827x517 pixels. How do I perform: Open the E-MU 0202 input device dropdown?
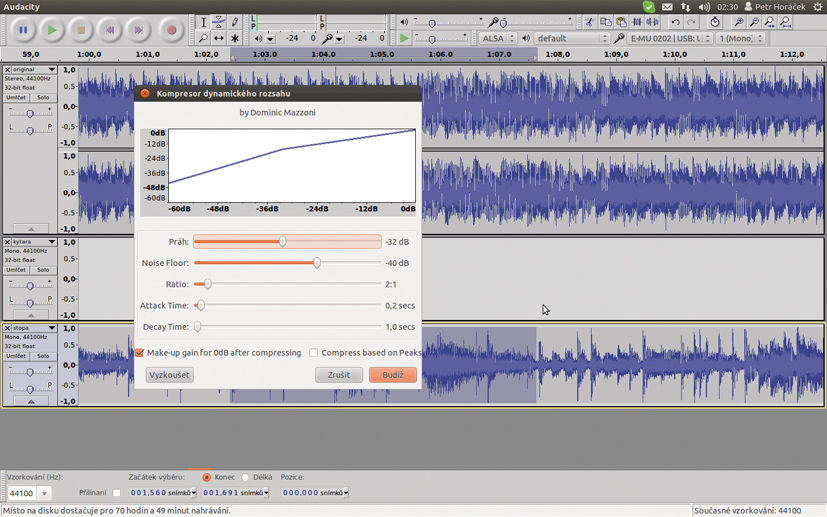point(670,38)
